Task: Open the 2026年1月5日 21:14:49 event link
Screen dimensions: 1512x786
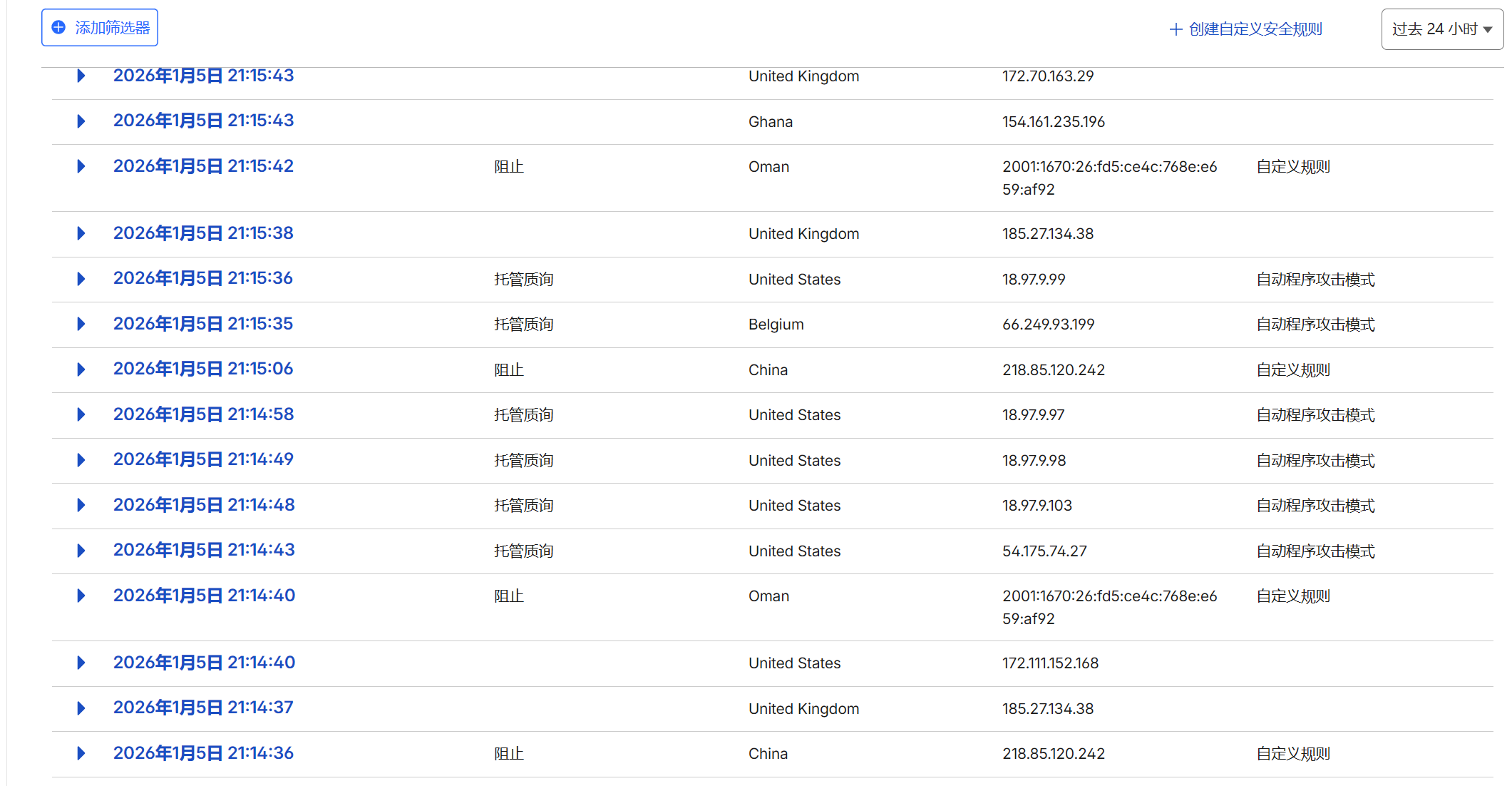Action: point(203,459)
